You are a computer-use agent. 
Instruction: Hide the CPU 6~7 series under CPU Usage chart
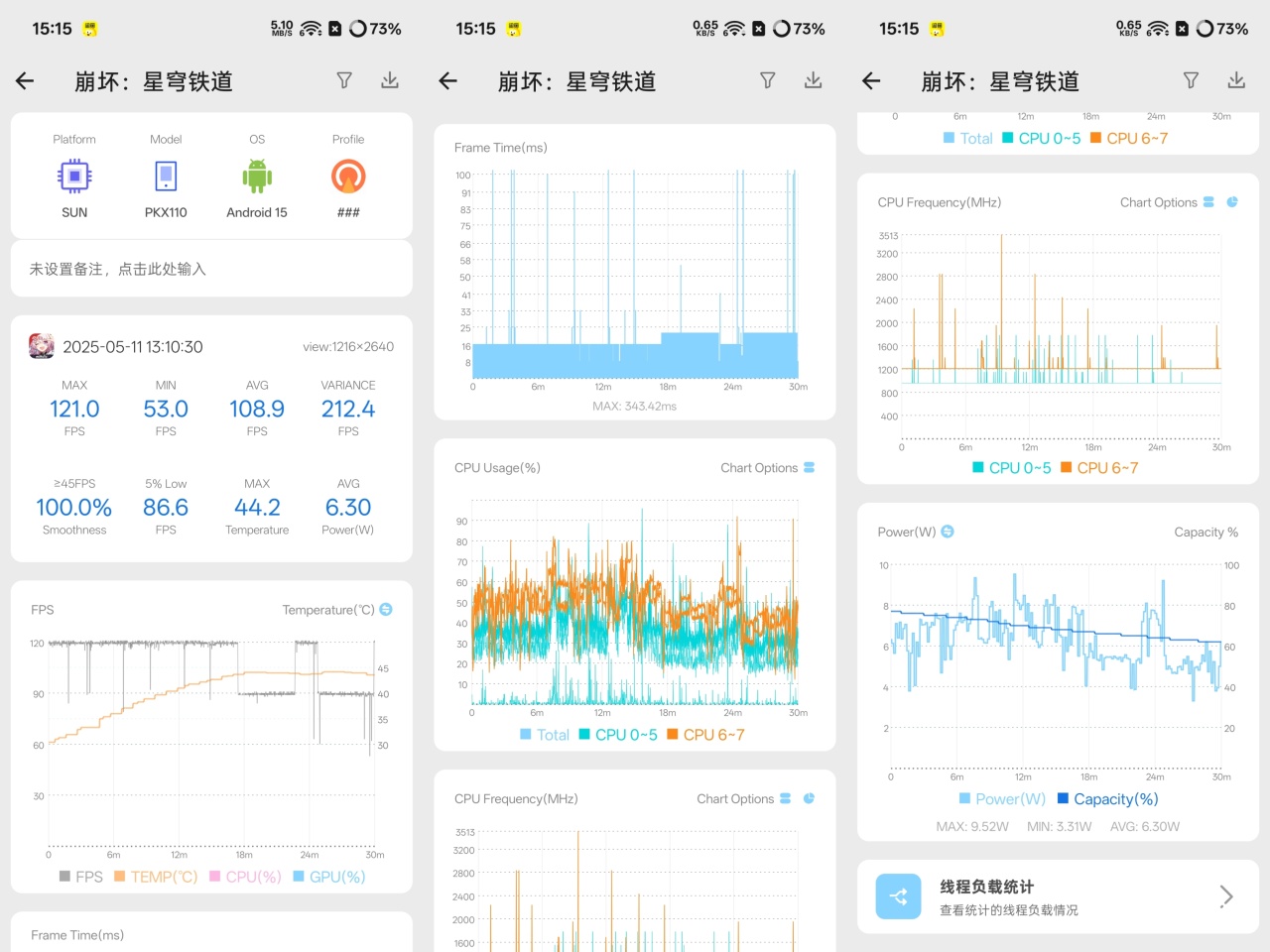click(x=705, y=735)
